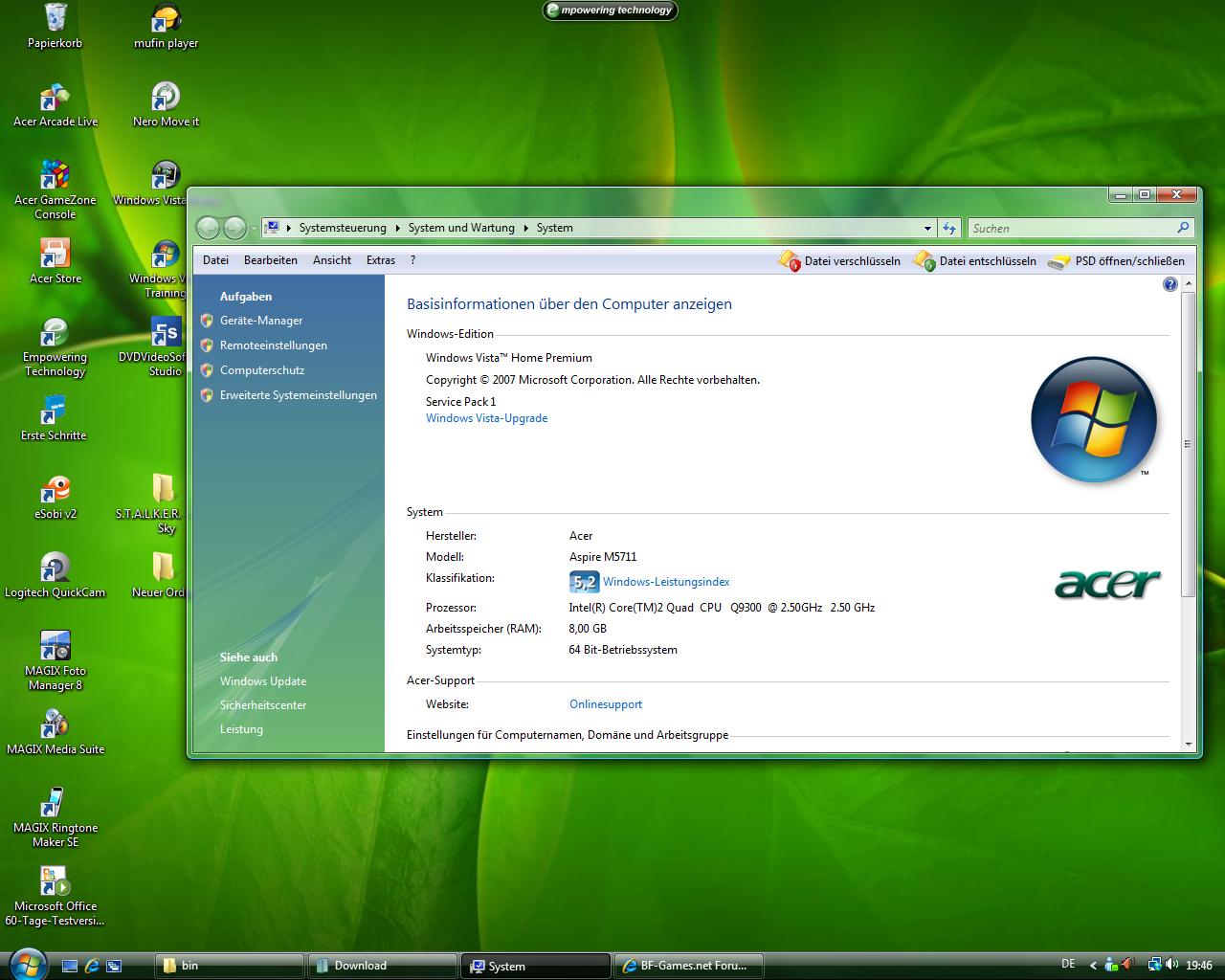Image resolution: width=1225 pixels, height=980 pixels.
Task: Open Acer Store desktop icon
Action: [x=56, y=261]
